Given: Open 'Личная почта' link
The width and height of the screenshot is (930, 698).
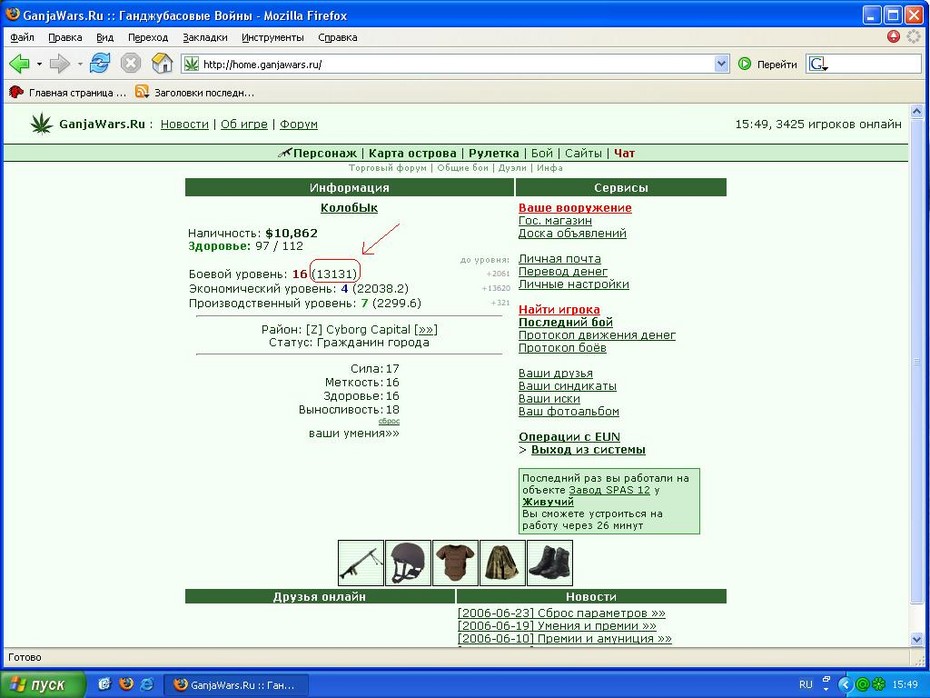Looking at the screenshot, I should point(559,259).
